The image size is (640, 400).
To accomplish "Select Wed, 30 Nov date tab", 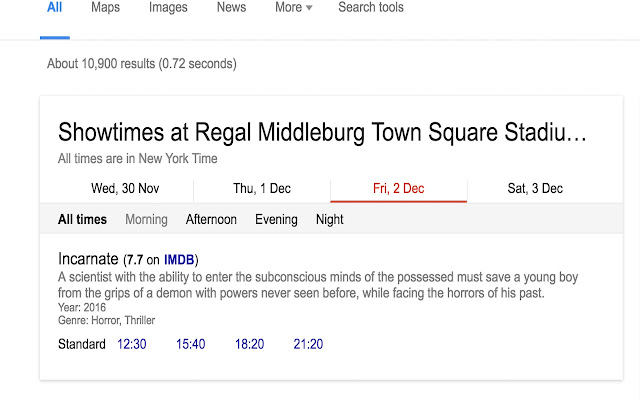I will [125, 188].
